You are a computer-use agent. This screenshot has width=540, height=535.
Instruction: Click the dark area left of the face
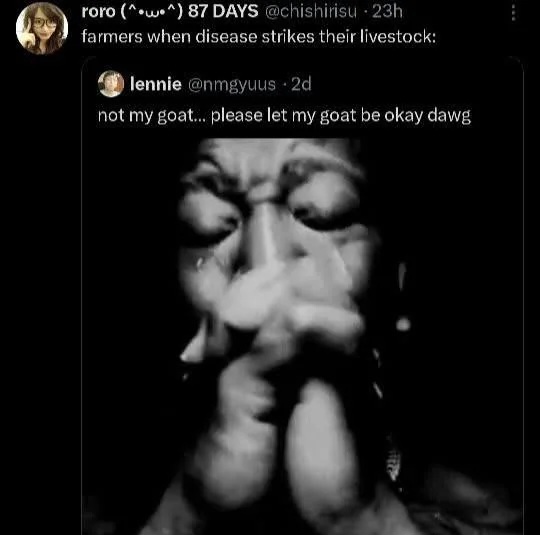tap(131, 276)
